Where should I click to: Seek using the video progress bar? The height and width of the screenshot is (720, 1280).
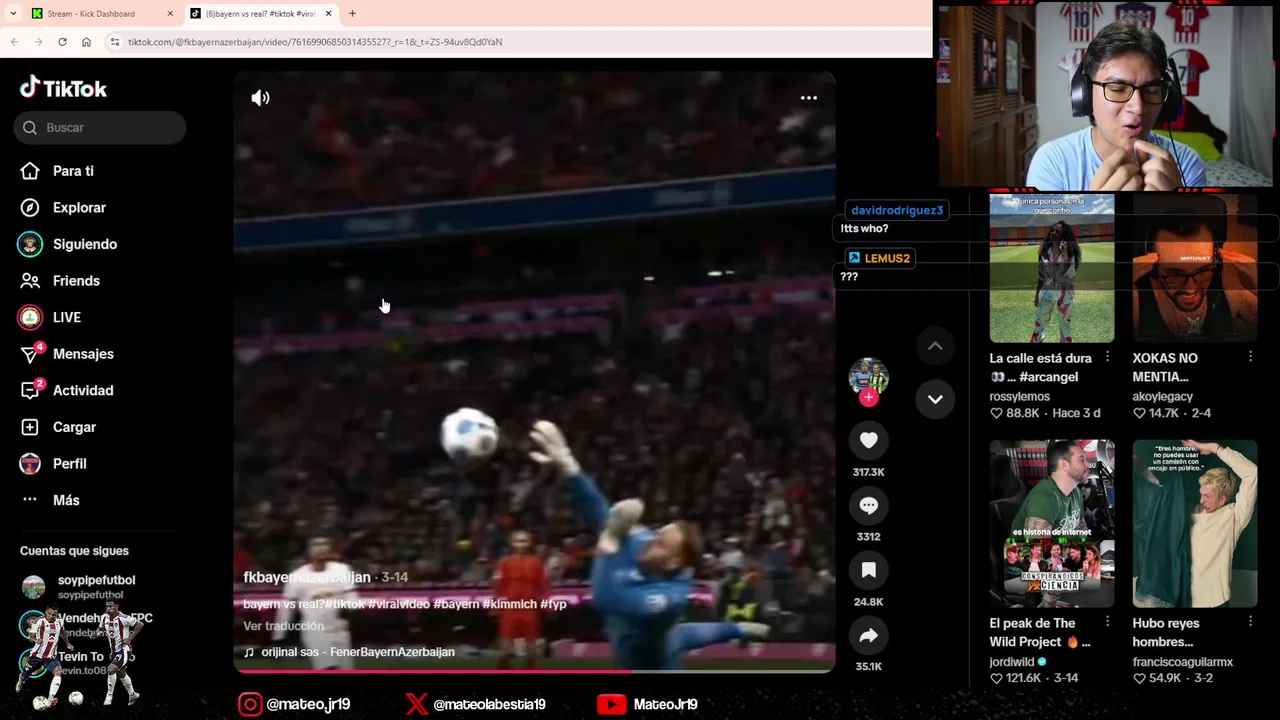[534, 670]
